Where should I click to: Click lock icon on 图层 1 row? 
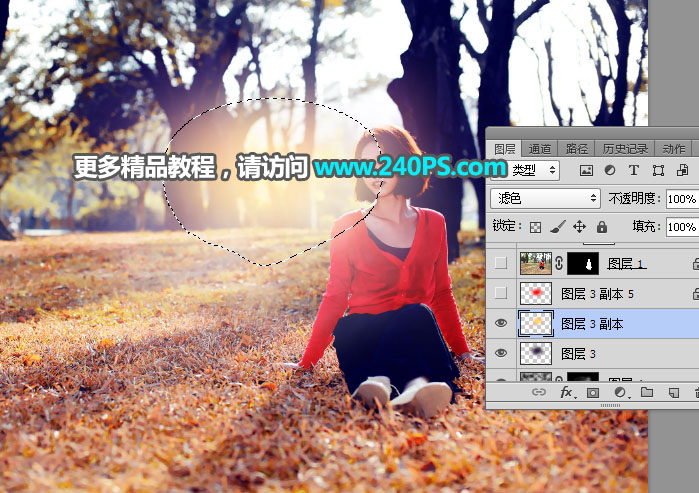coord(695,264)
